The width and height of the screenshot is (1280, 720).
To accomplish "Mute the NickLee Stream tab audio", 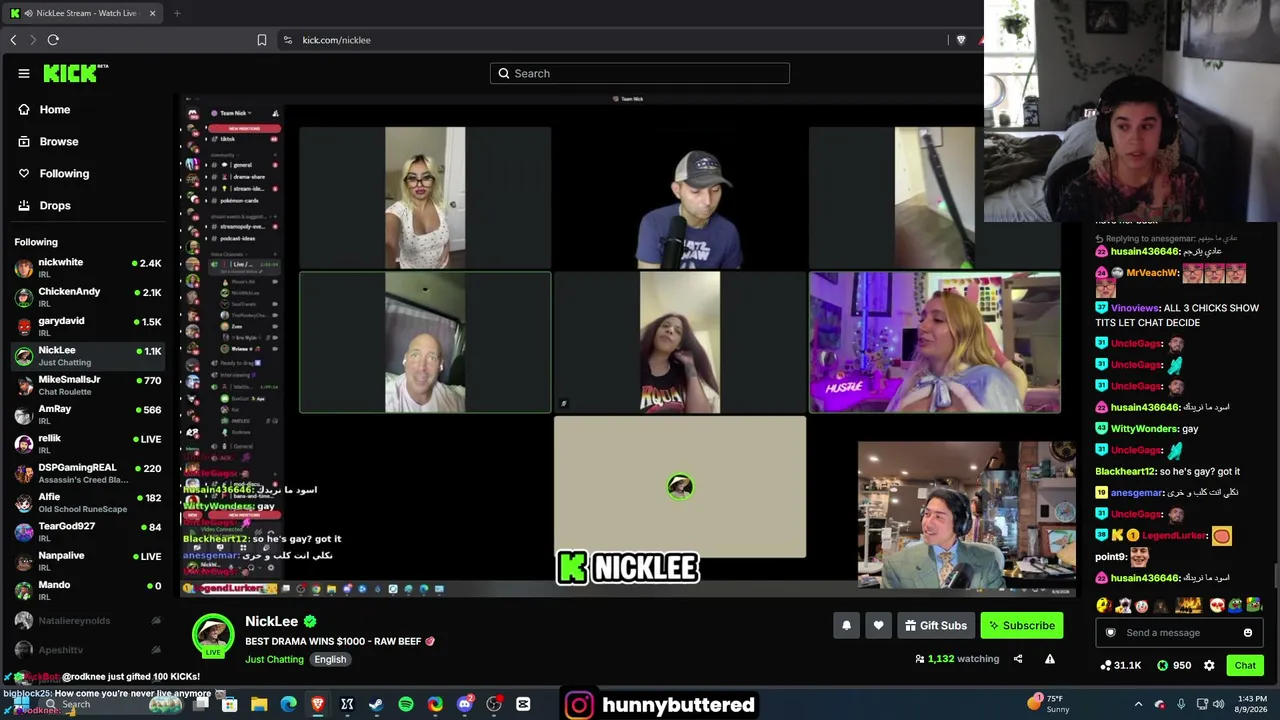I will (x=28, y=13).
